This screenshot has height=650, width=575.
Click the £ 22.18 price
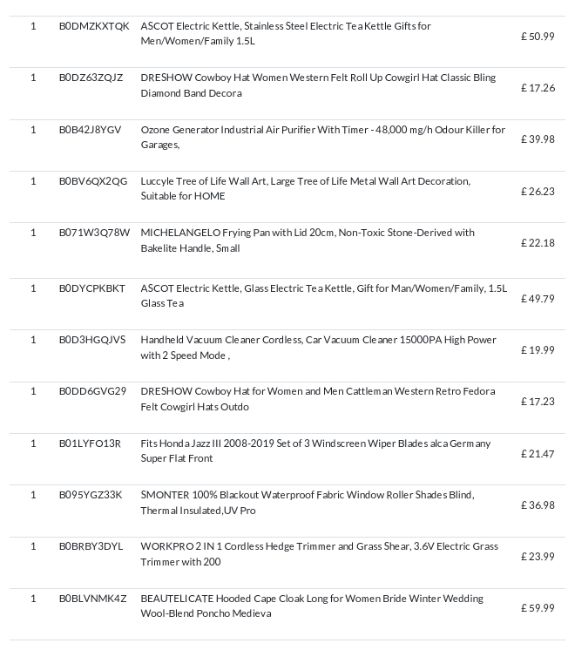coord(538,243)
